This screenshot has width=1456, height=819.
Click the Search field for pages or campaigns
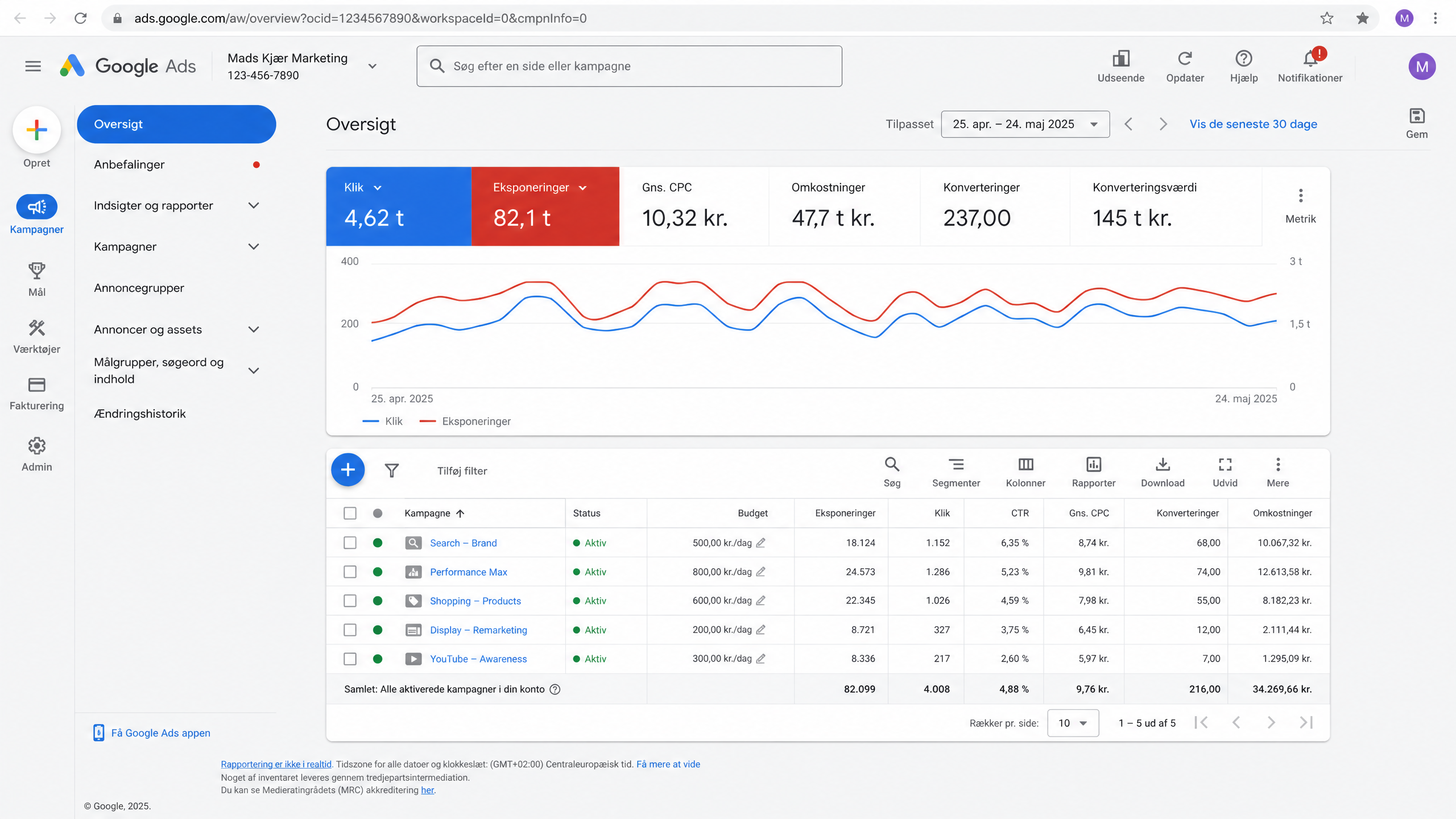click(629, 66)
